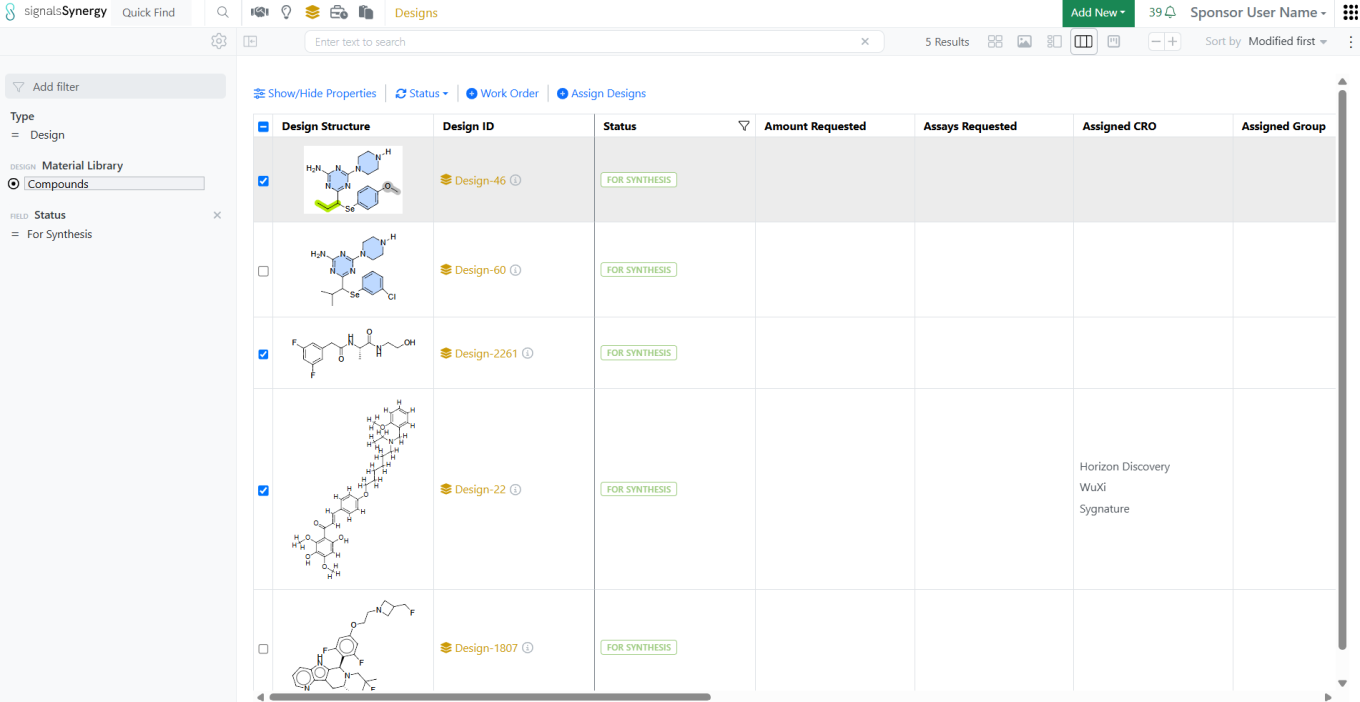Screen dimensions: 1360x702
Task: Click the Status column filter icon
Action: pos(743,126)
